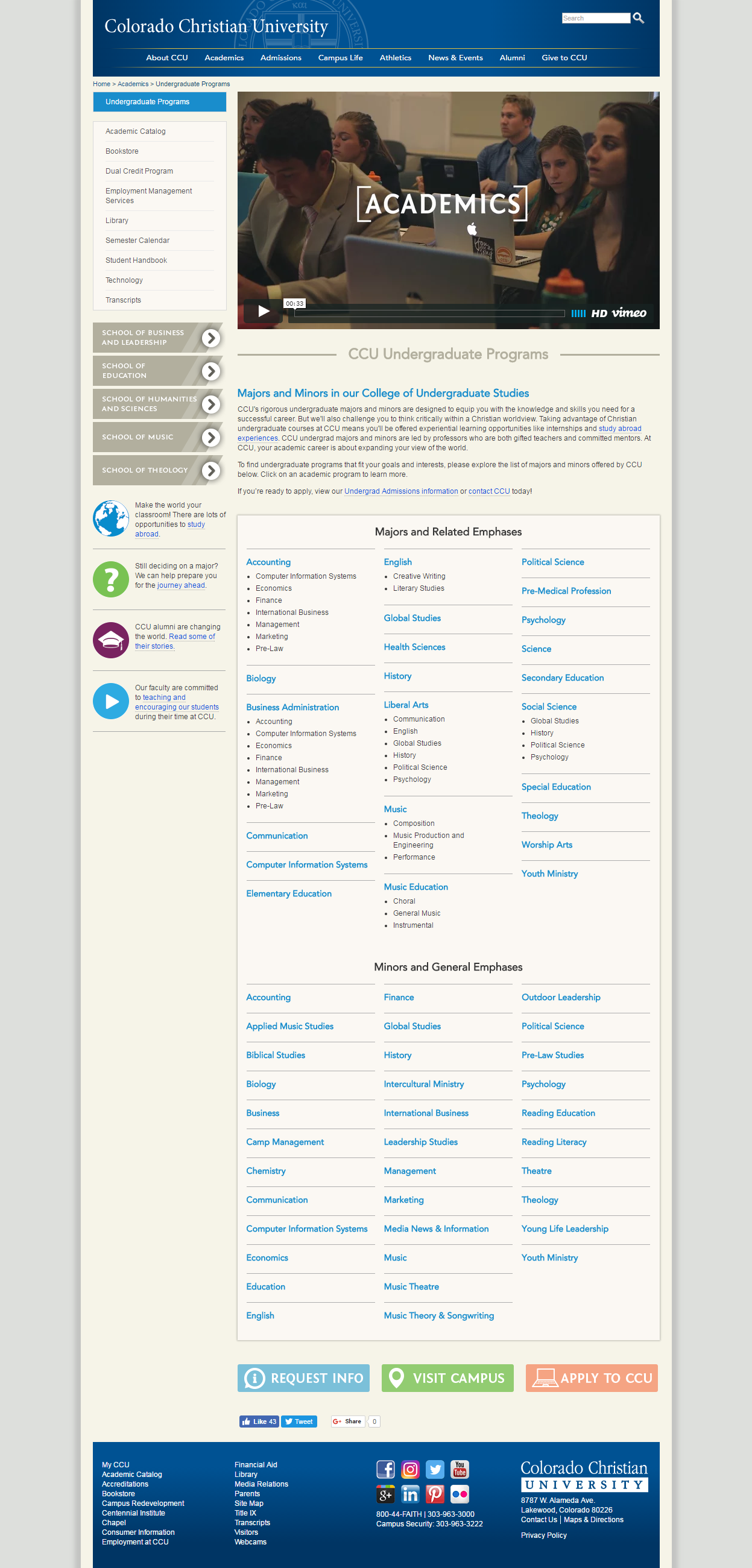
Task: Open the My CCU footer link
Action: tap(116, 1465)
